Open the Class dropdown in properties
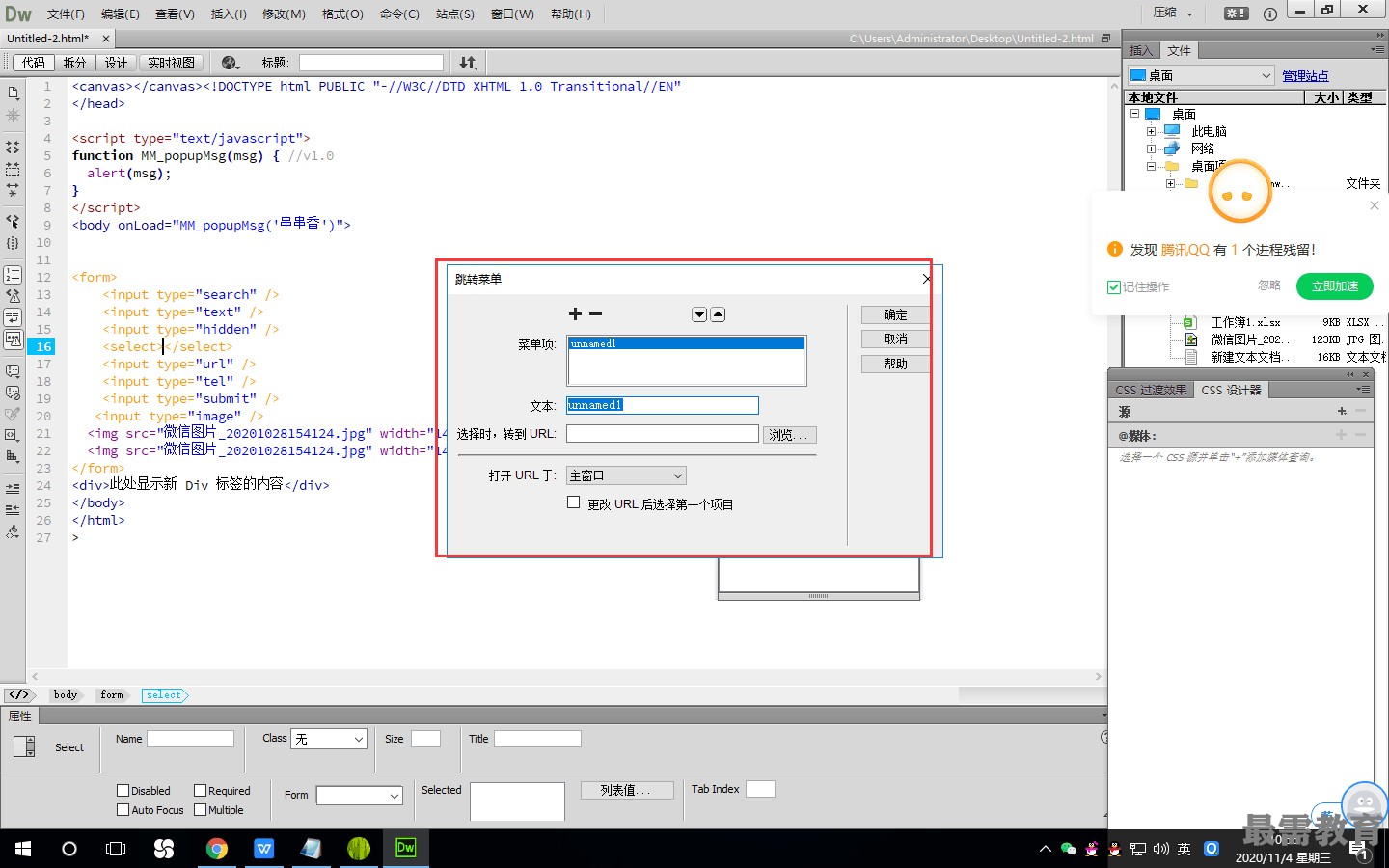This screenshot has width=1389, height=868. 329,739
